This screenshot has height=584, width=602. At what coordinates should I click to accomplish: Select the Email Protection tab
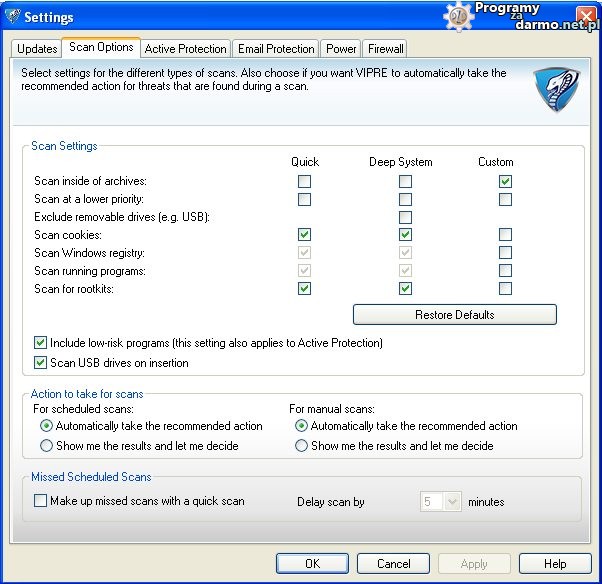pyautogui.click(x=276, y=49)
